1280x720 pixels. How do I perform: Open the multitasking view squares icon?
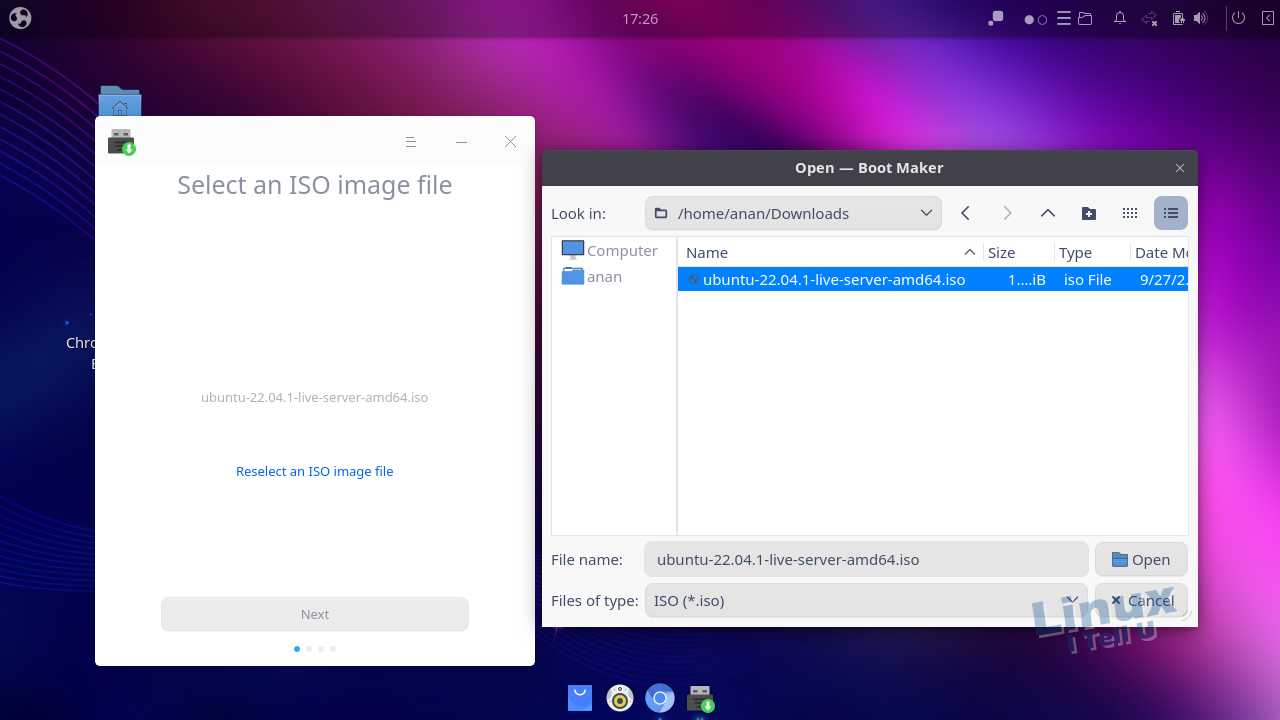click(995, 18)
